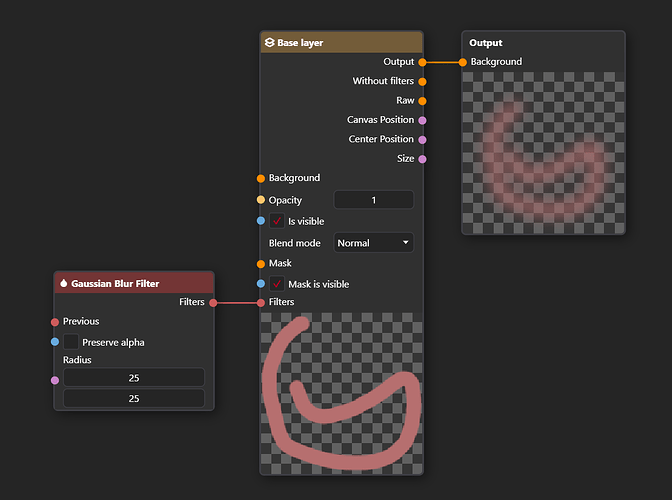Open the Blend mode dropdown
This screenshot has height=500, width=672.
pyautogui.click(x=373, y=243)
